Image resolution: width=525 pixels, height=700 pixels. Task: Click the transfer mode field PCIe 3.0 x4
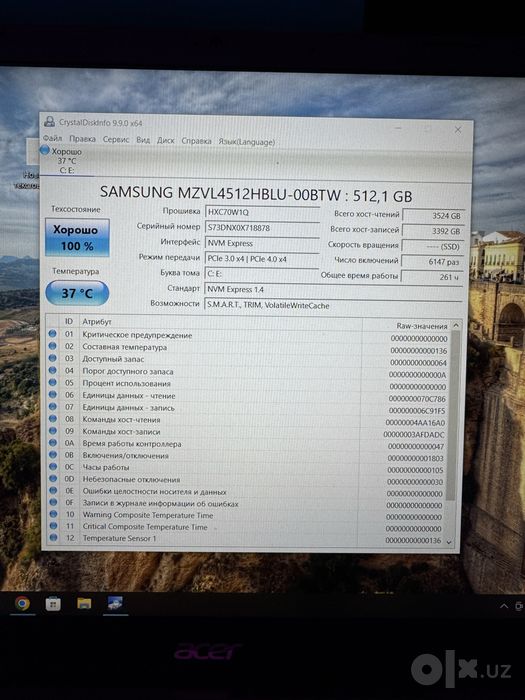(262, 259)
